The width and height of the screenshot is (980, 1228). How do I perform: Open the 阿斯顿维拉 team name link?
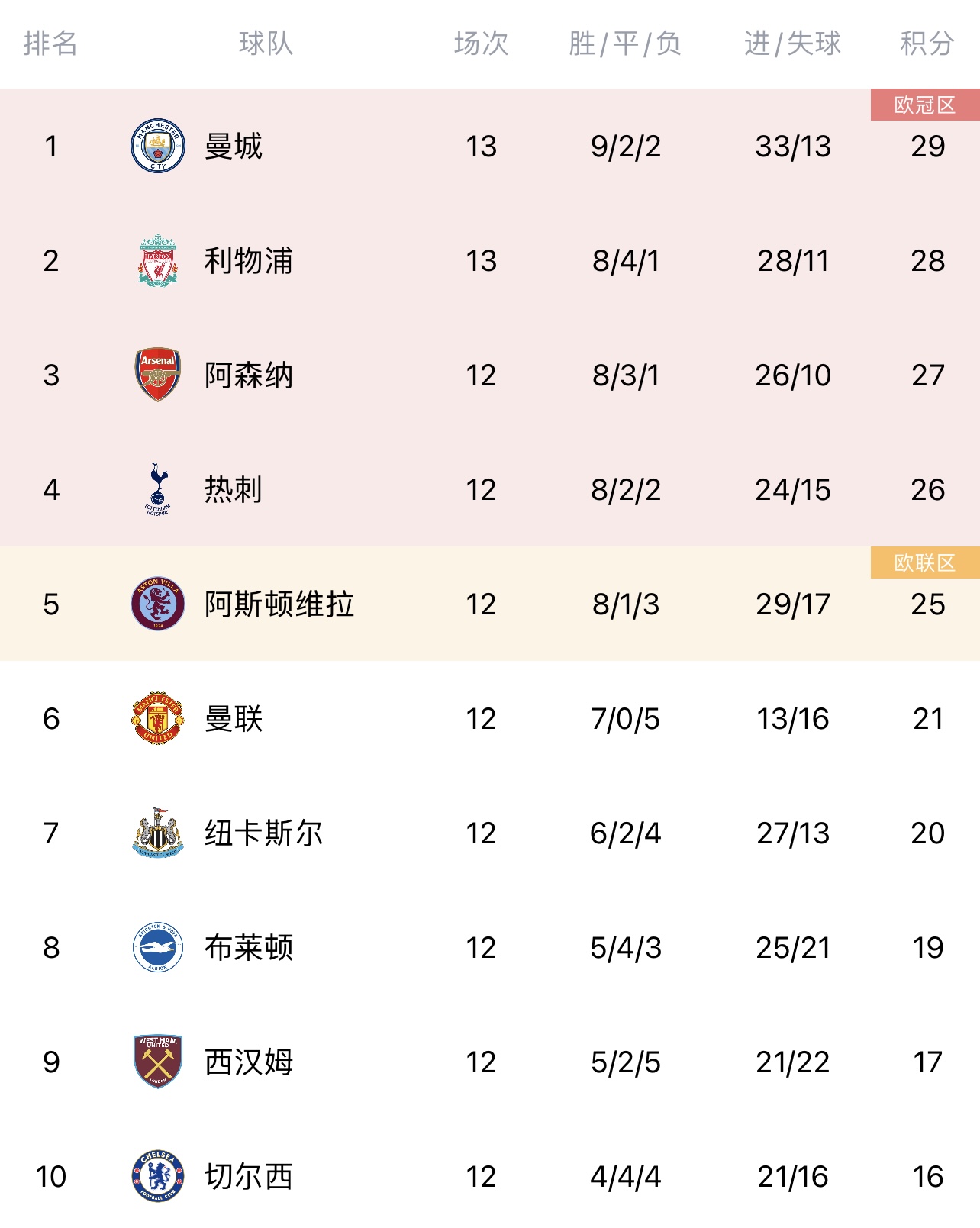[x=279, y=604]
